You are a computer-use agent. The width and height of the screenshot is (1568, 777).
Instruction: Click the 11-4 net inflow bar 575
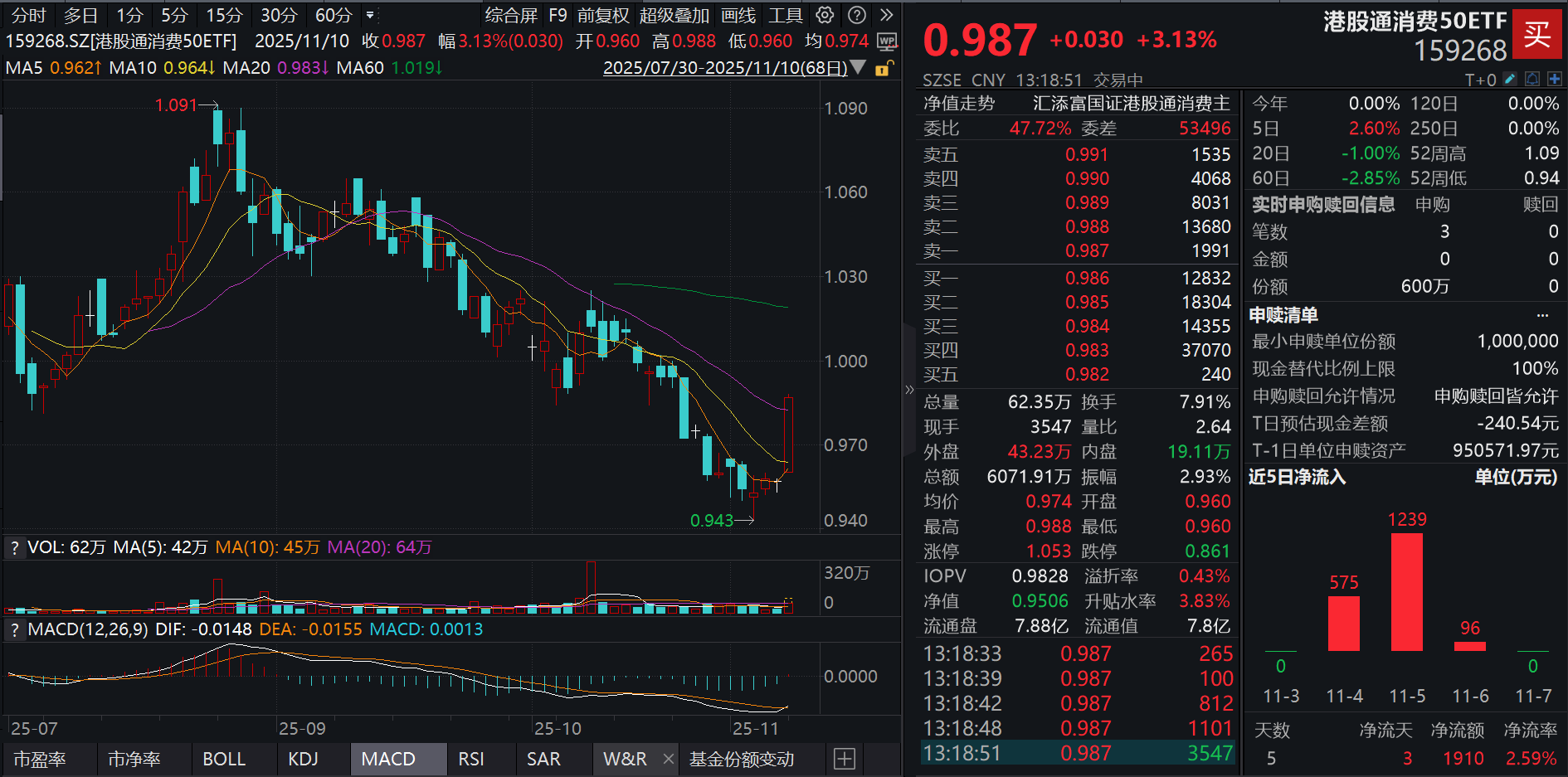point(1344,624)
